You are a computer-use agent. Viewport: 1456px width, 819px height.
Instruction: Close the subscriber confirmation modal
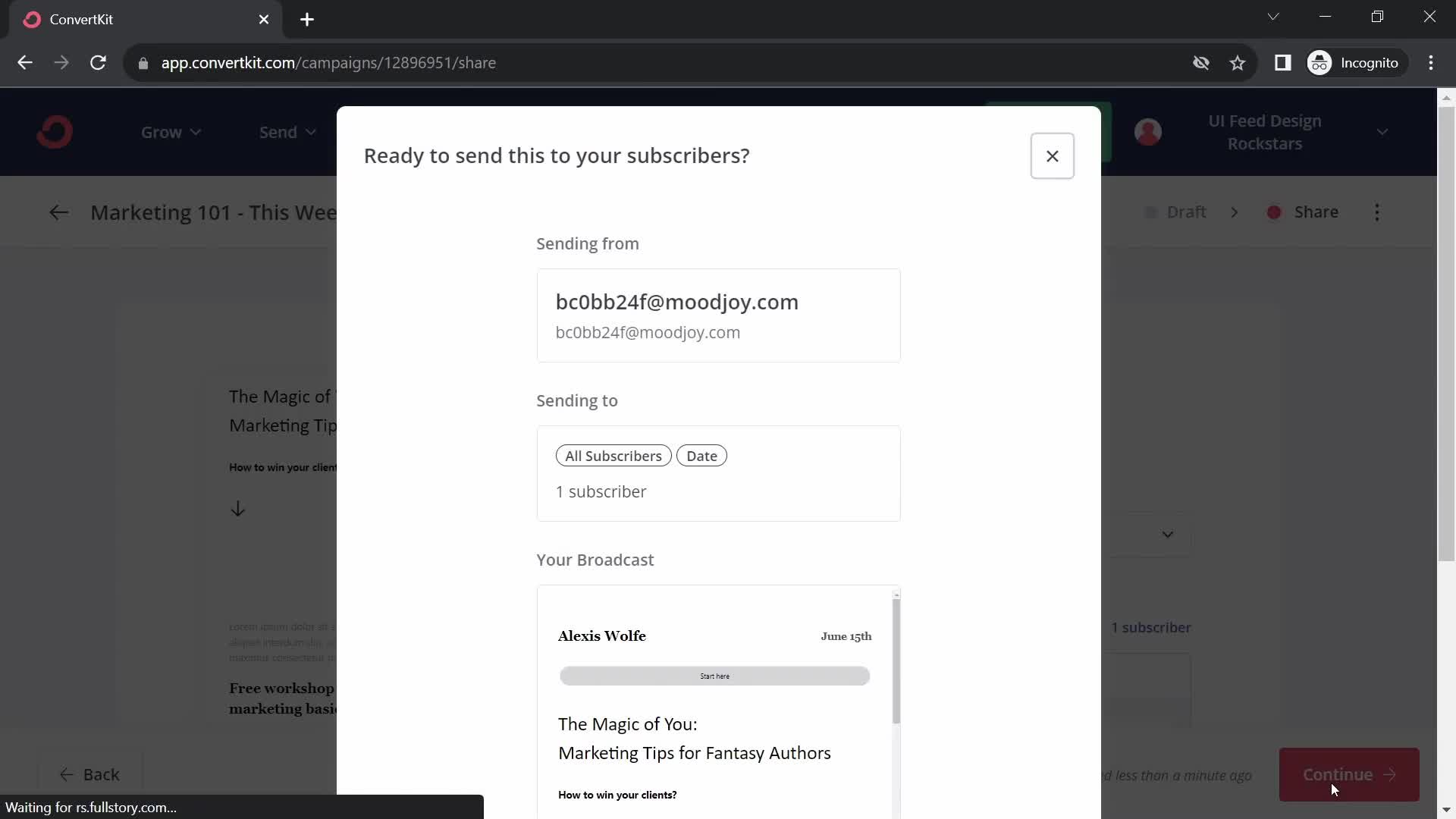1052,156
